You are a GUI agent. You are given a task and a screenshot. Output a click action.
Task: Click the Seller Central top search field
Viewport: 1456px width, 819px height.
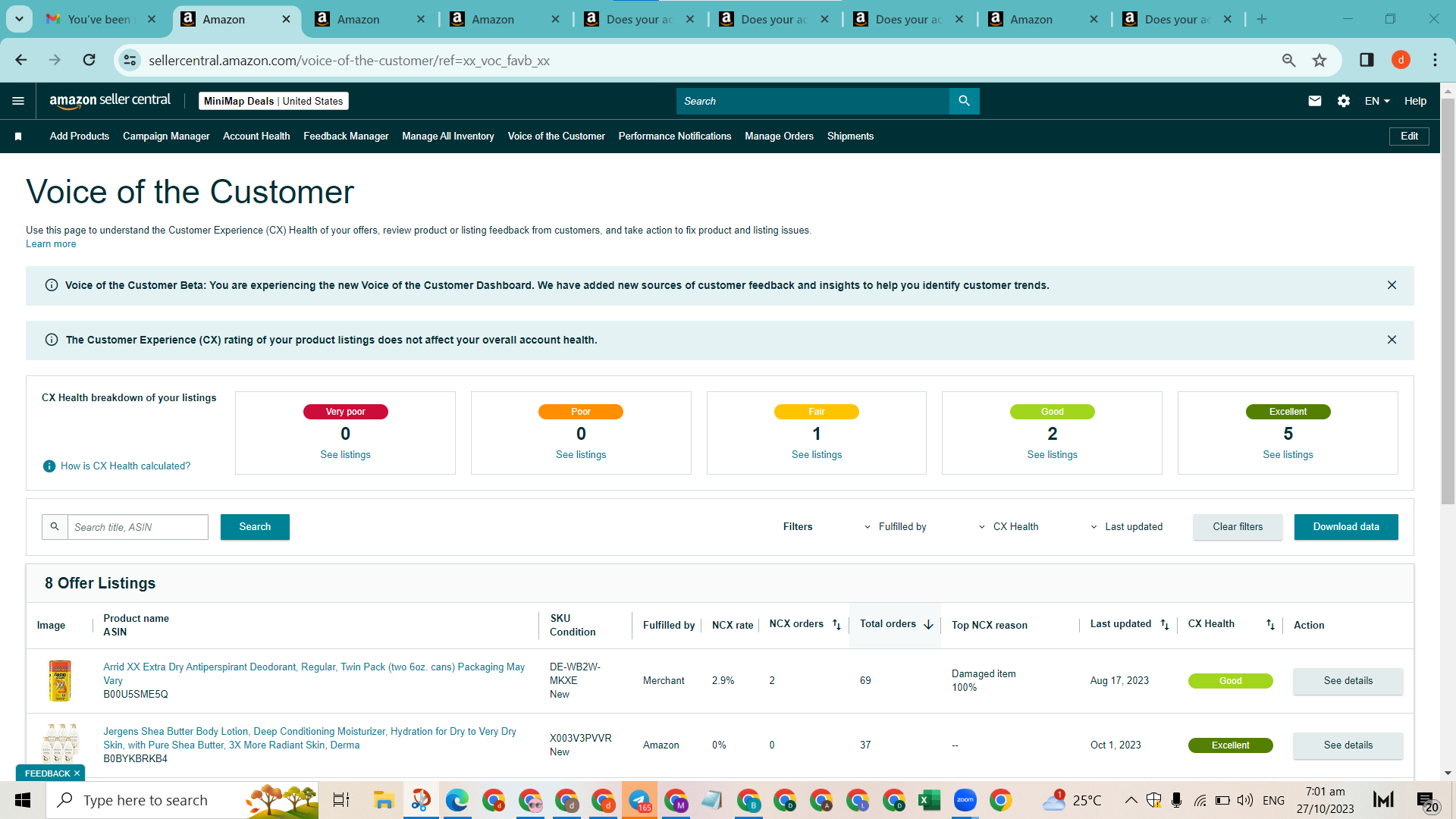click(x=813, y=101)
